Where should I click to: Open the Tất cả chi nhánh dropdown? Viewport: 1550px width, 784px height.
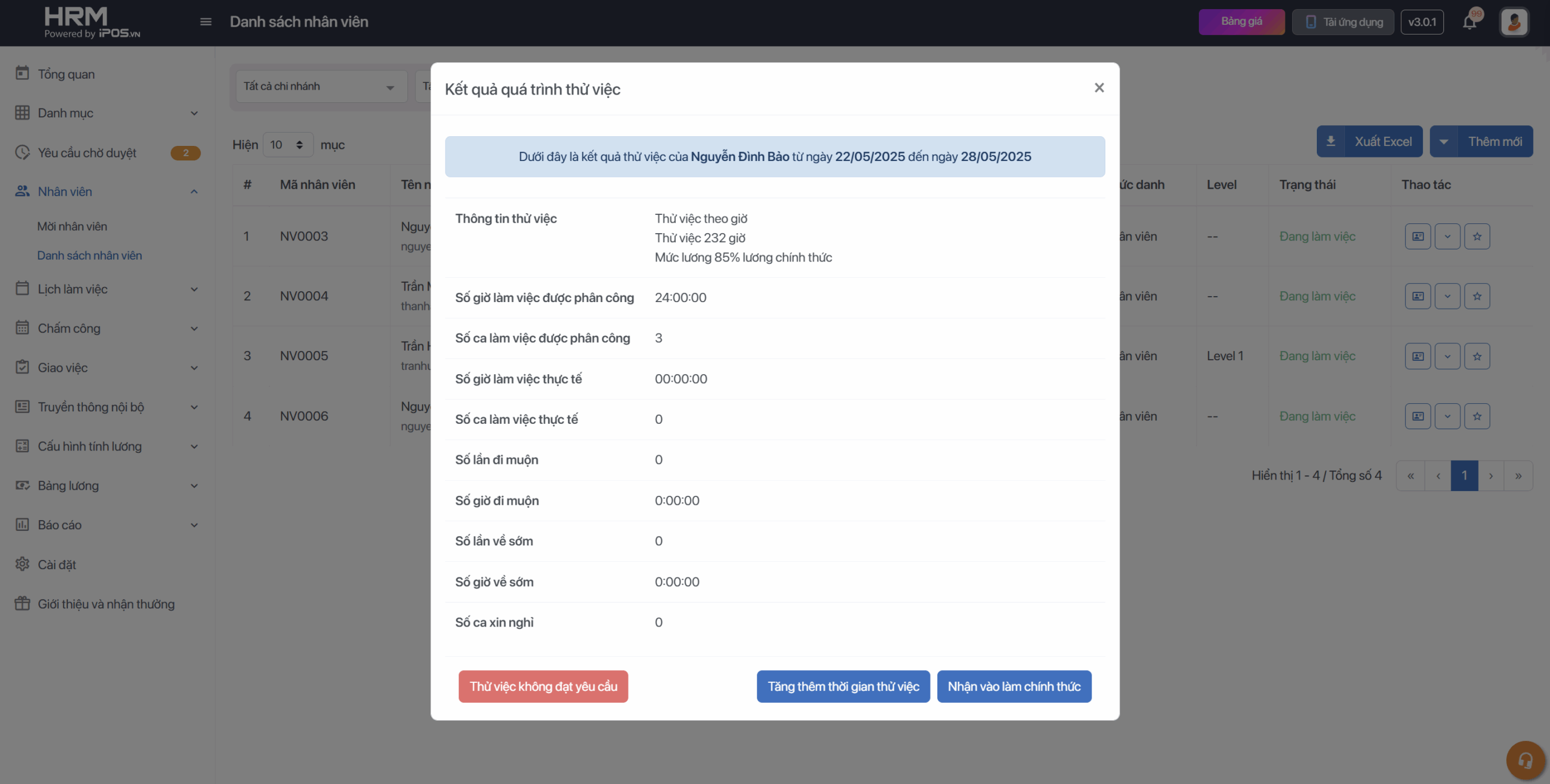(321, 87)
